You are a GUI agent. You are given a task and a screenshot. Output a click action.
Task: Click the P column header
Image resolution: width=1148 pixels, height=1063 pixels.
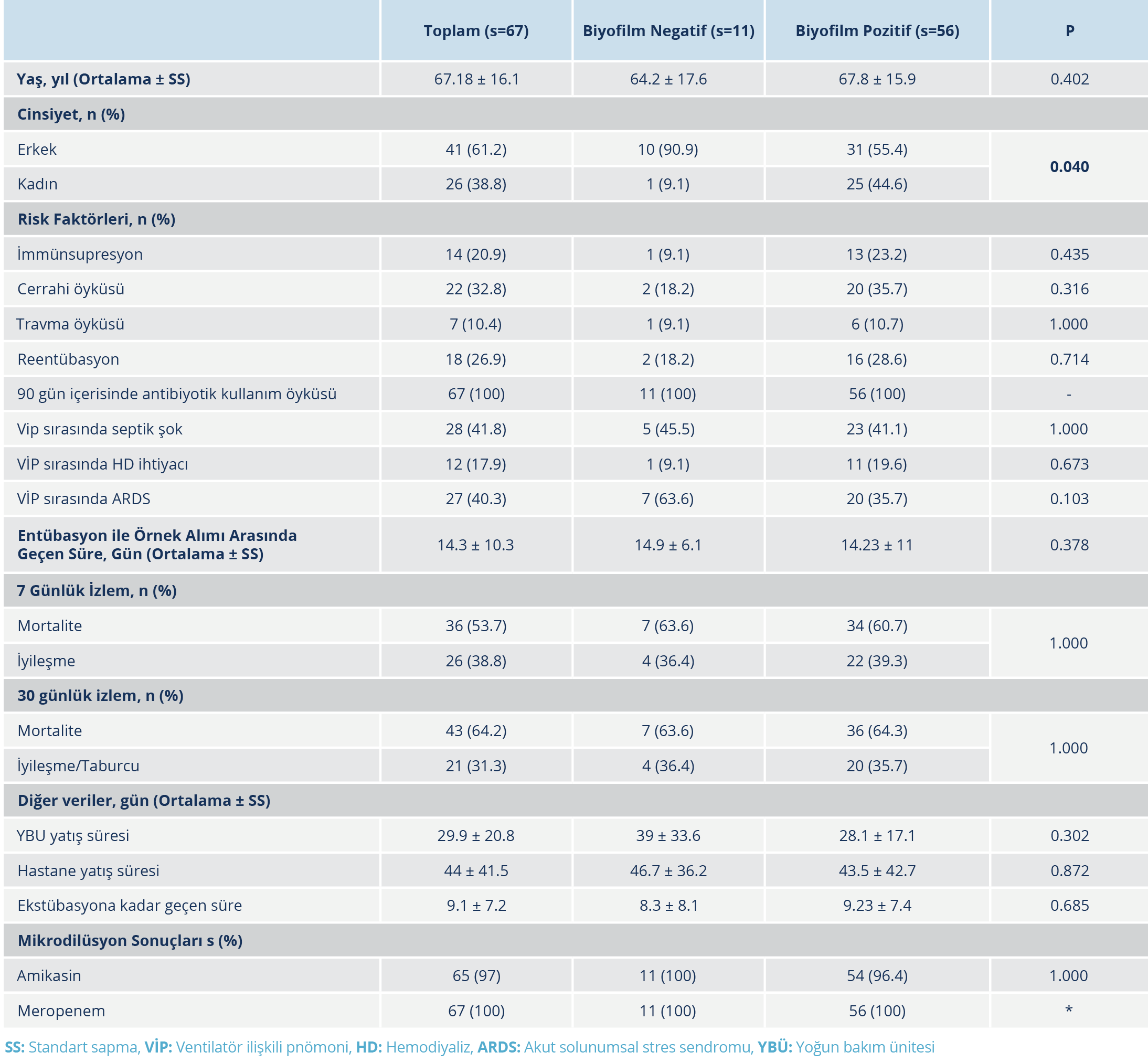pos(1069,31)
